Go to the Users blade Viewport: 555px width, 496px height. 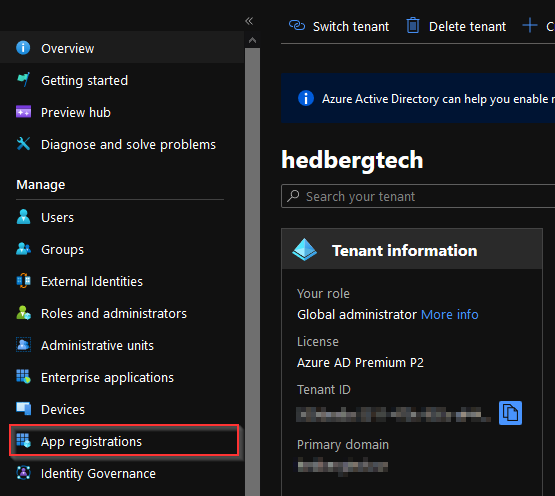(122, 217)
